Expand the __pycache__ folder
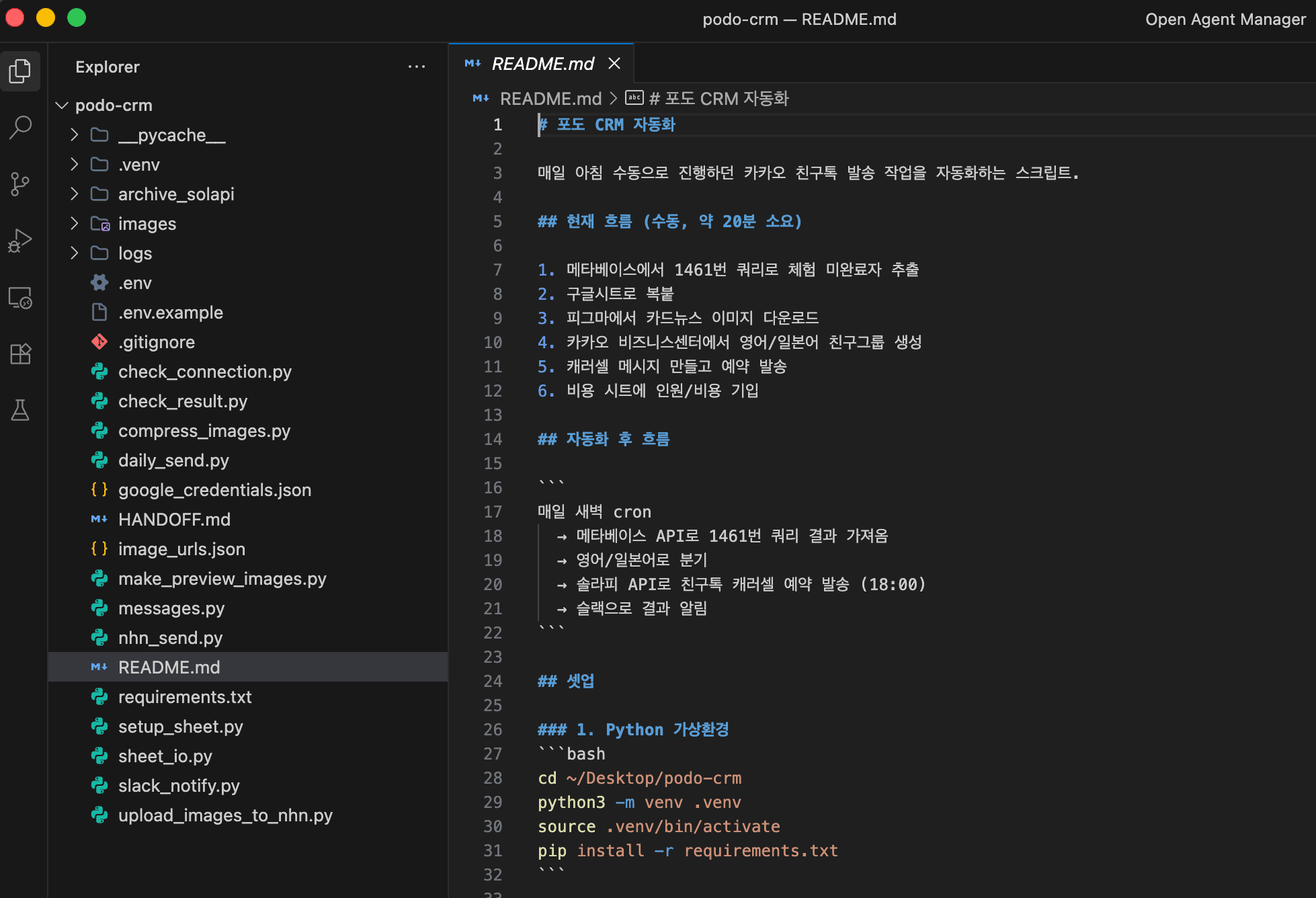Viewport: 1316px width, 898px height. (248, 135)
